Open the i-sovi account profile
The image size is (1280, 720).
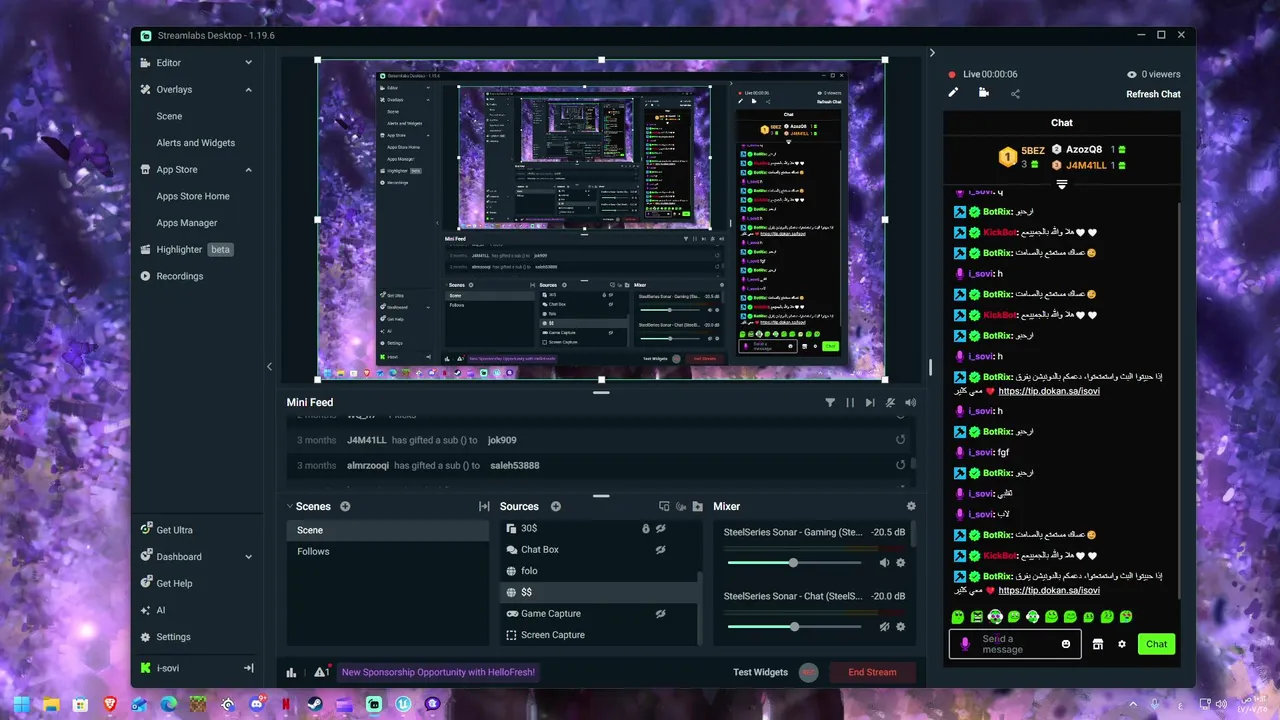pos(160,668)
